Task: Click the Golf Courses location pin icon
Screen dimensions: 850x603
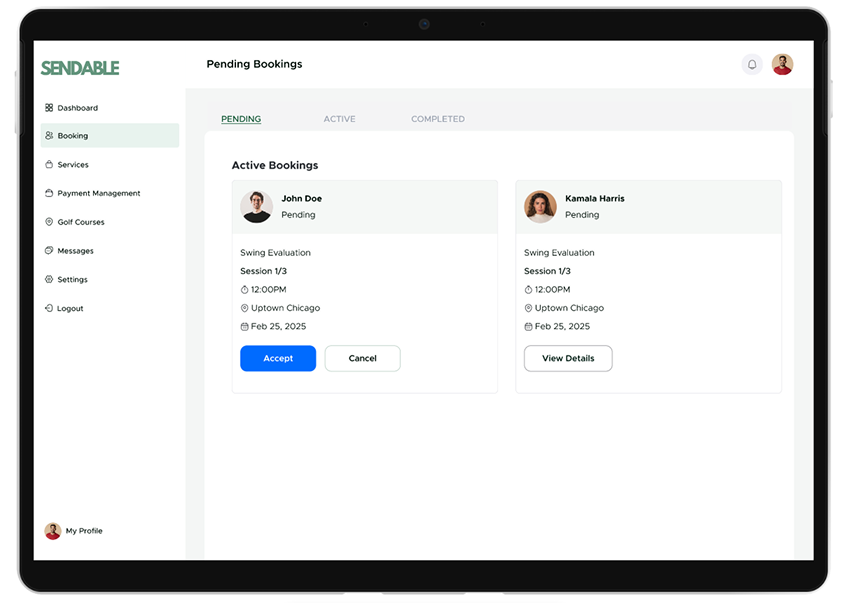Action: click(x=49, y=222)
